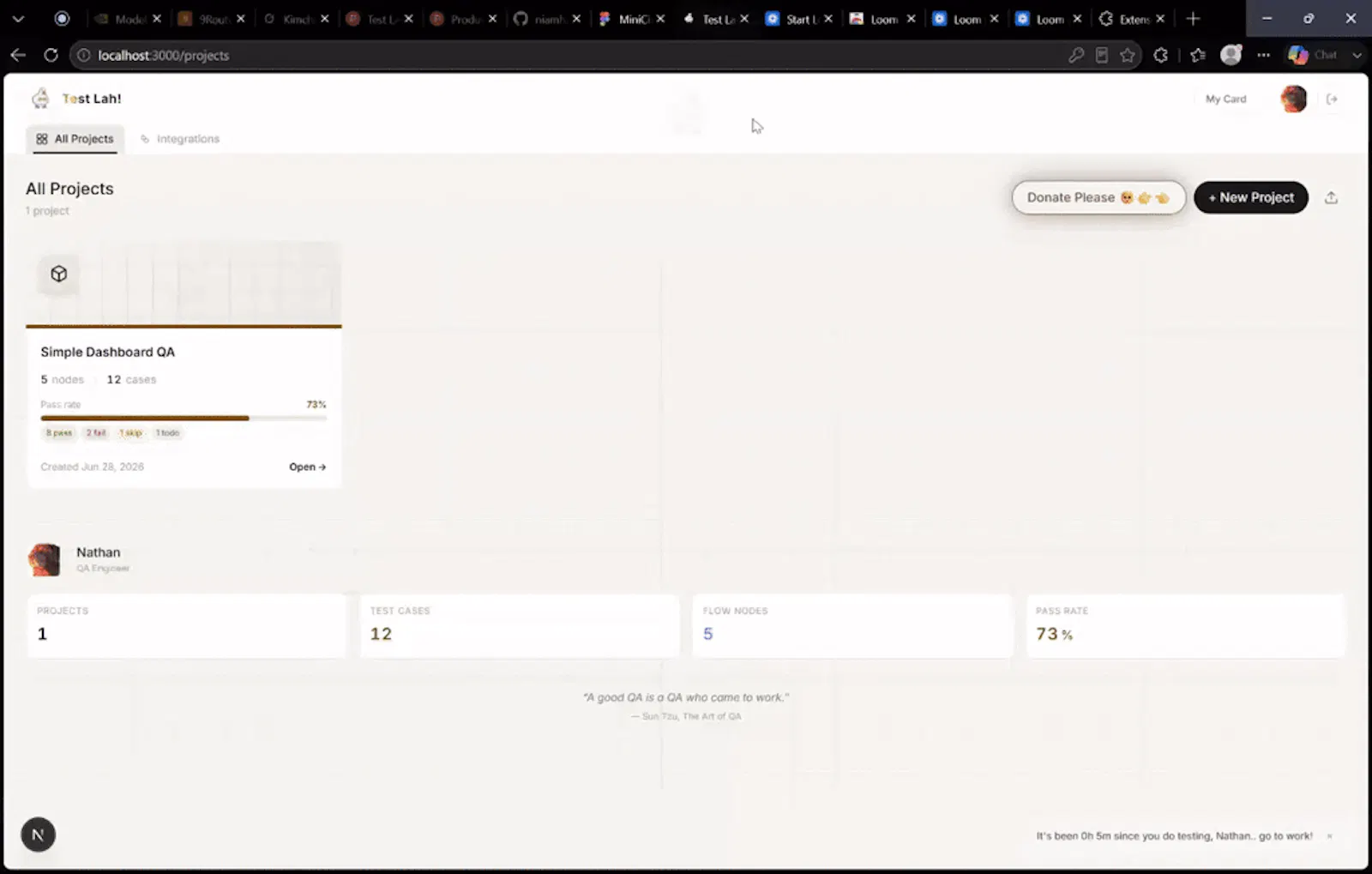Click the Test Lah! brand name
The width and height of the screenshot is (1372, 874).
[92, 99]
